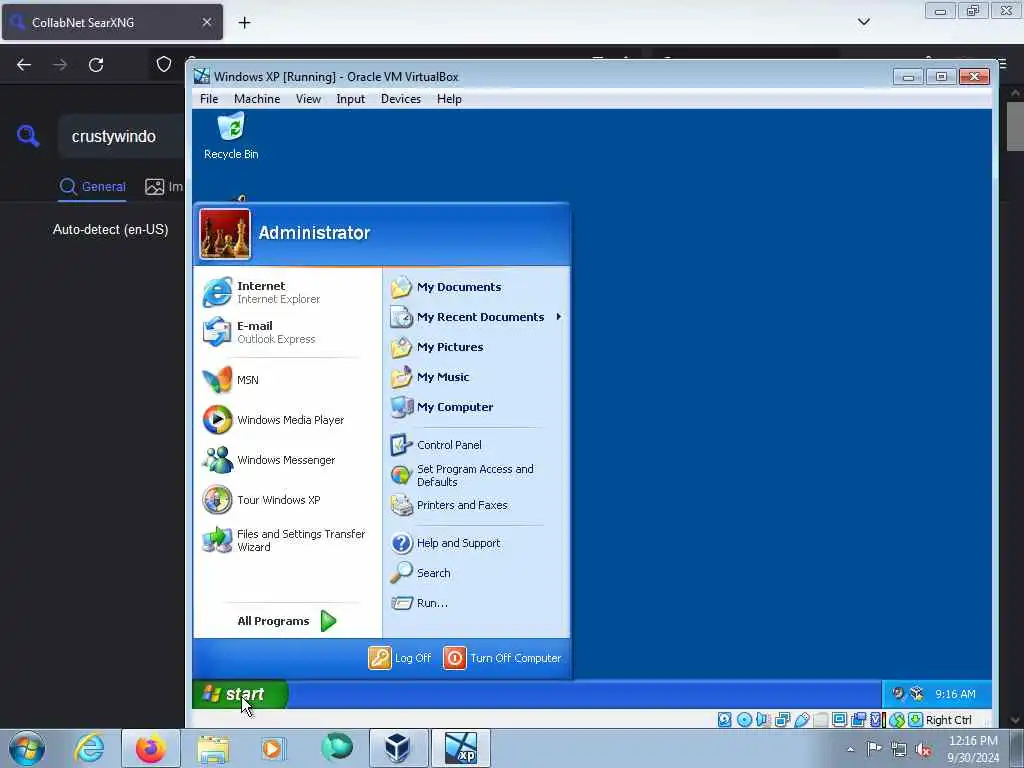Expand All Programs list

click(287, 621)
